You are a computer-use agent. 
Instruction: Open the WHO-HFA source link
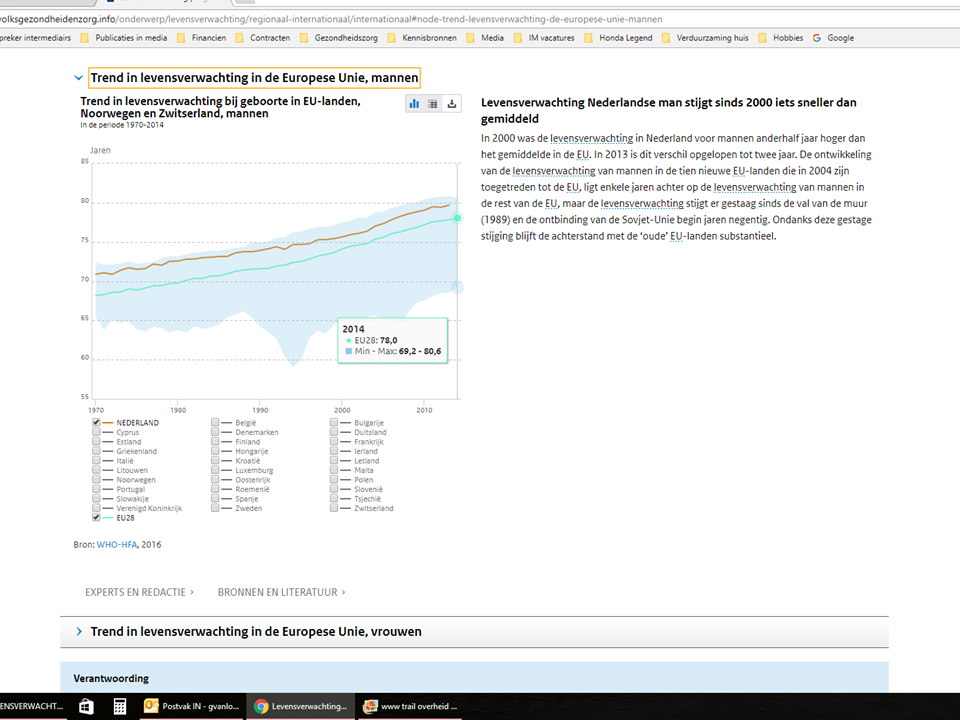coord(116,545)
